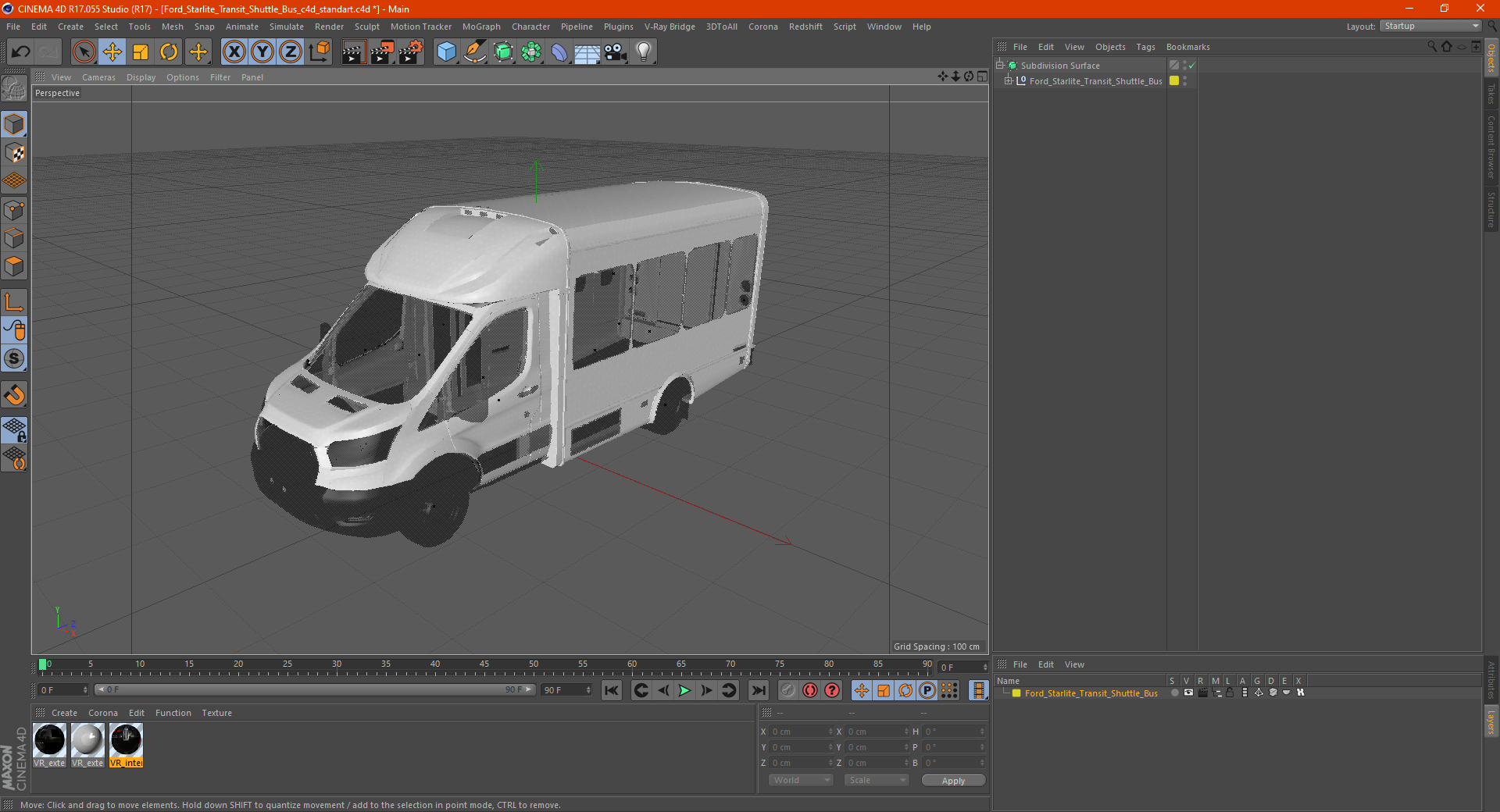Open the deformer bend icon
The image size is (1500, 812).
pyautogui.click(x=559, y=52)
